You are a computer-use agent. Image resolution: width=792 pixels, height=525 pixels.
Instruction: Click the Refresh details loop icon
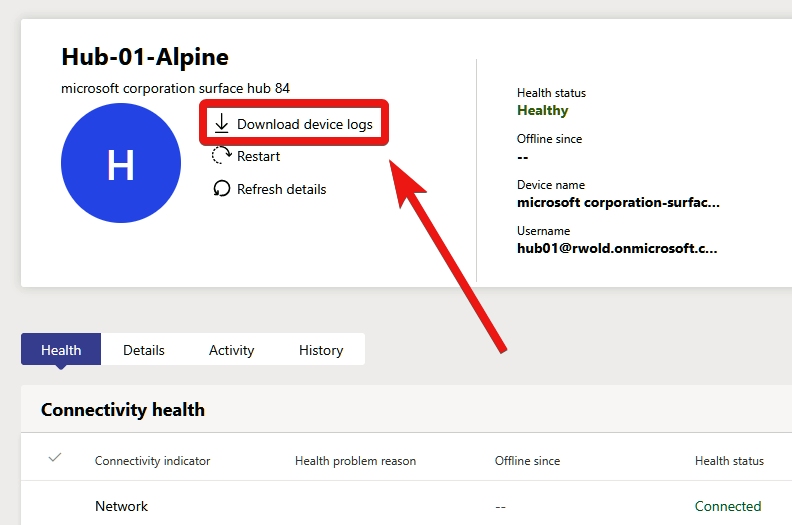point(222,189)
